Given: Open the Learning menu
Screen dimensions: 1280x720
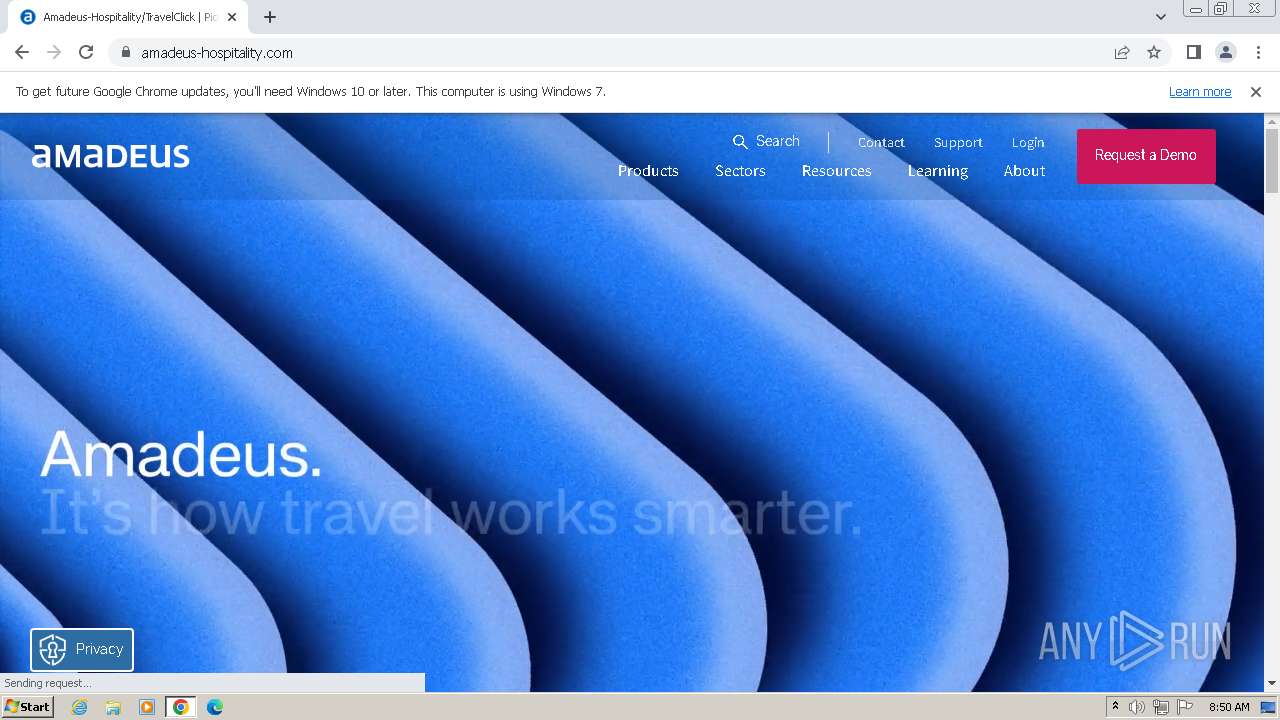Looking at the screenshot, I should [938, 171].
